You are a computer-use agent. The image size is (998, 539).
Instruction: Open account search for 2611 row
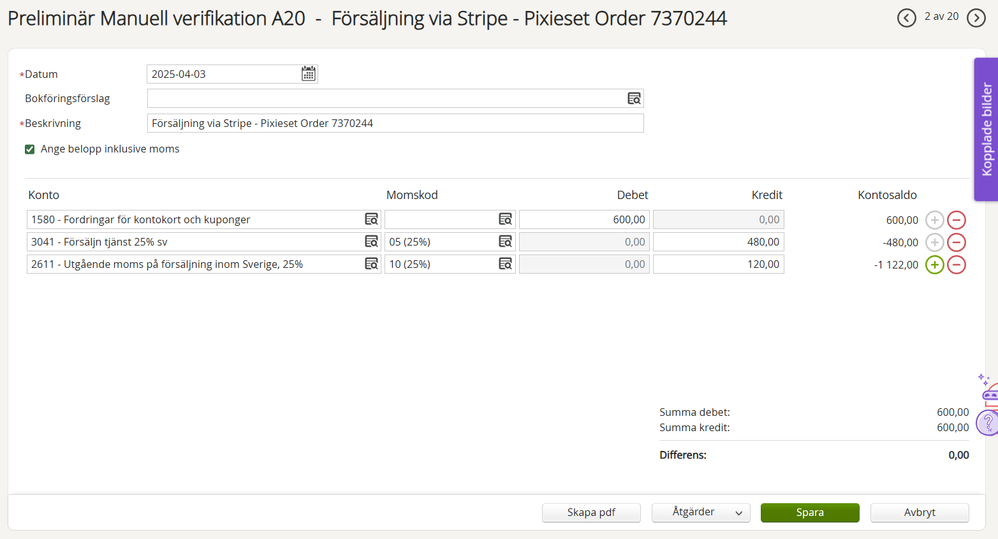(x=371, y=263)
